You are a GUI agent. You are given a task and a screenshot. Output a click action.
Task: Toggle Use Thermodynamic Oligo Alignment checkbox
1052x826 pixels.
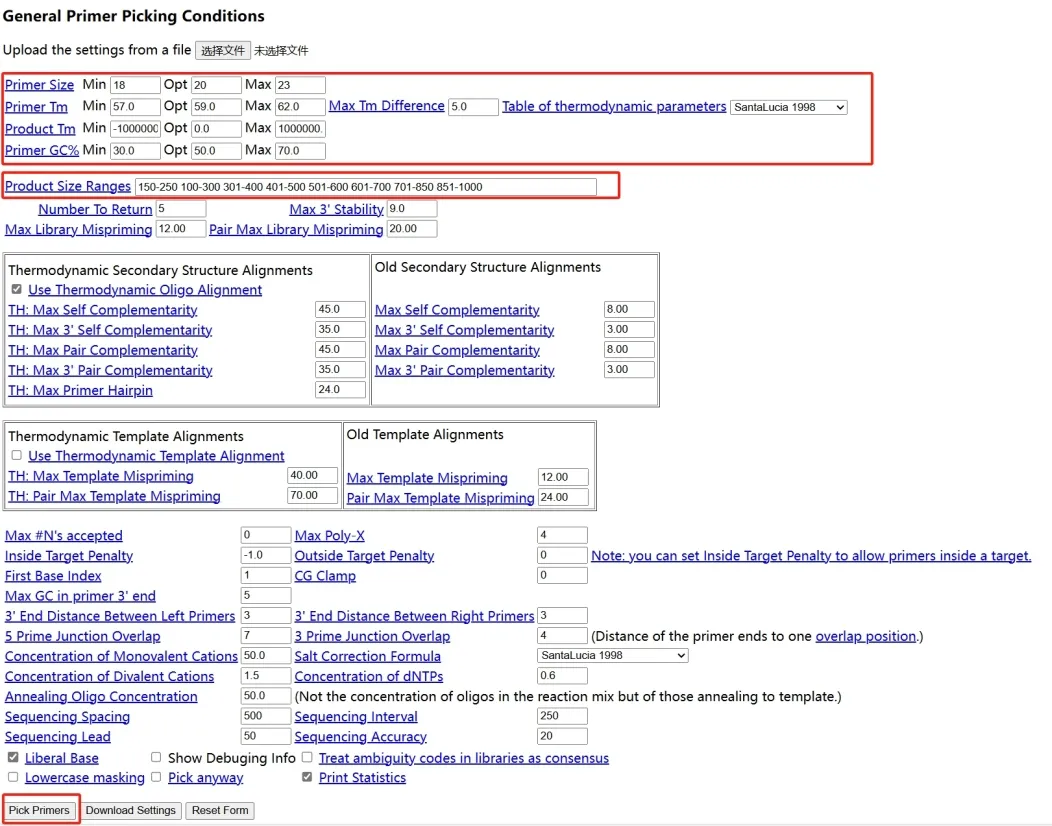point(17,289)
